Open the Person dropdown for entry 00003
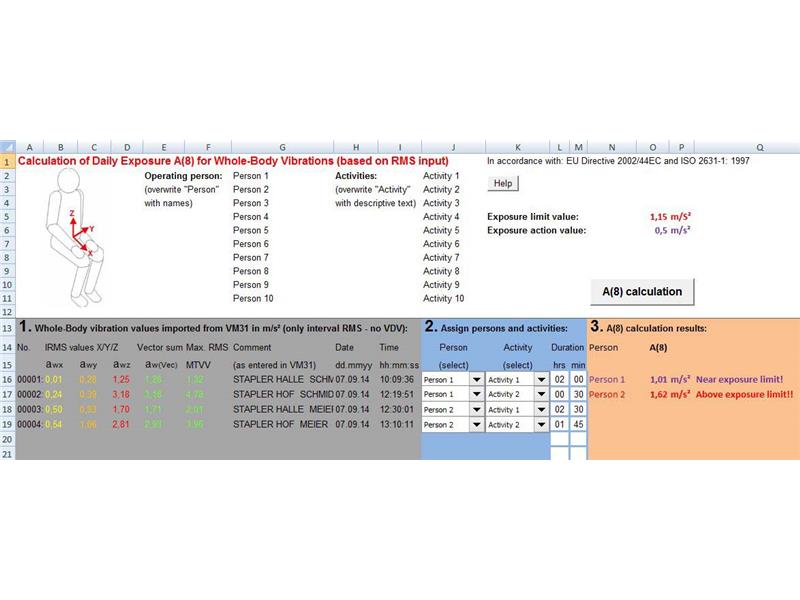Image resolution: width=800 pixels, height=600 pixels. coord(476,410)
